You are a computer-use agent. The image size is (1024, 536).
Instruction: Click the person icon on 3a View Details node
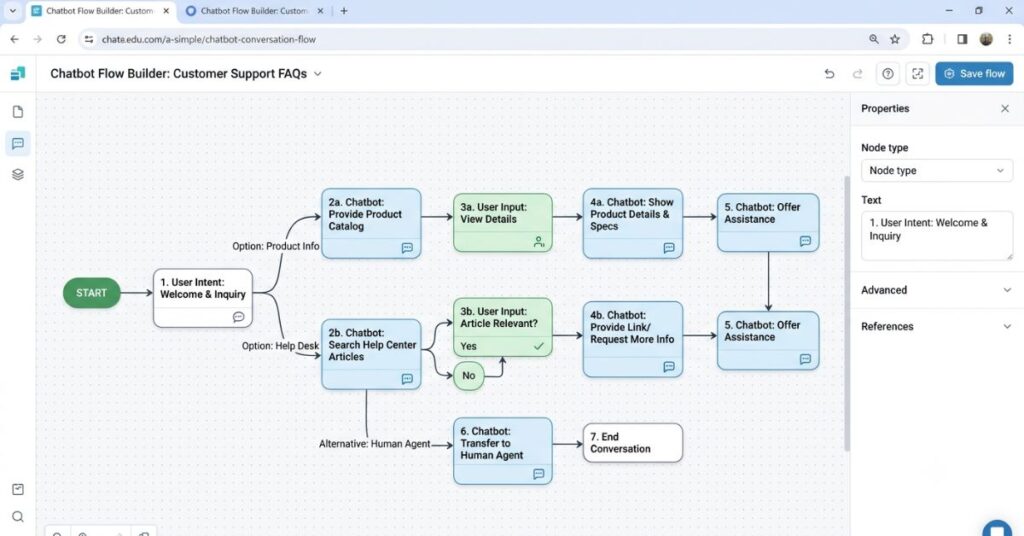pyautogui.click(x=539, y=242)
